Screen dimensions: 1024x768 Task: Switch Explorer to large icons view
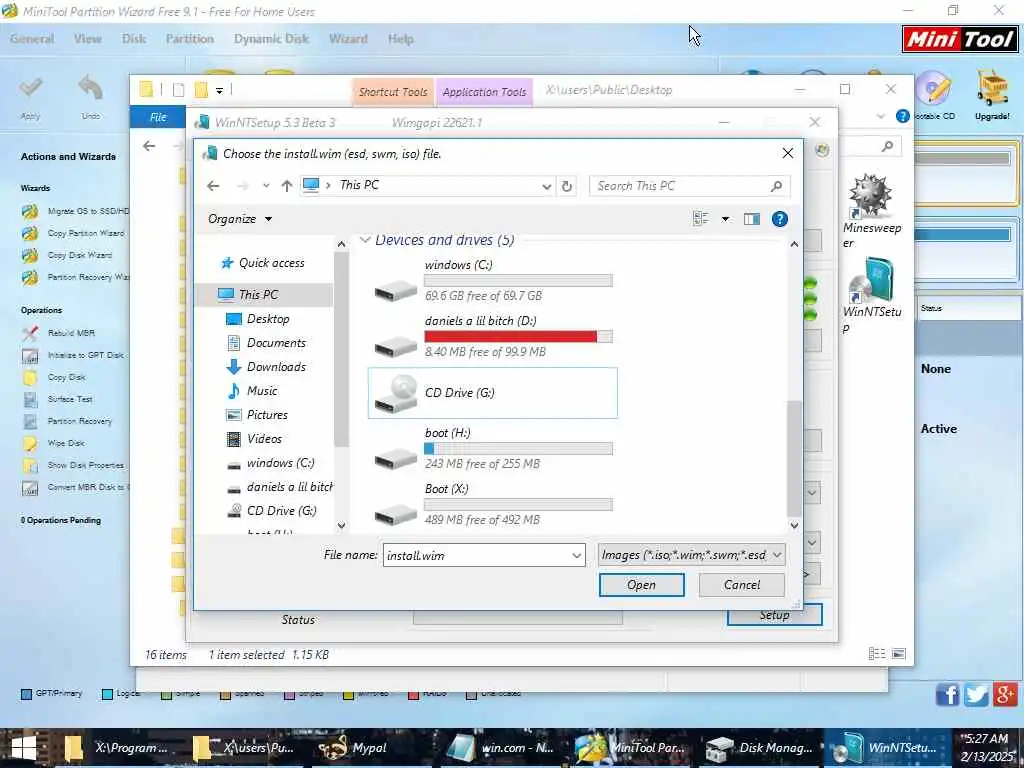899,654
